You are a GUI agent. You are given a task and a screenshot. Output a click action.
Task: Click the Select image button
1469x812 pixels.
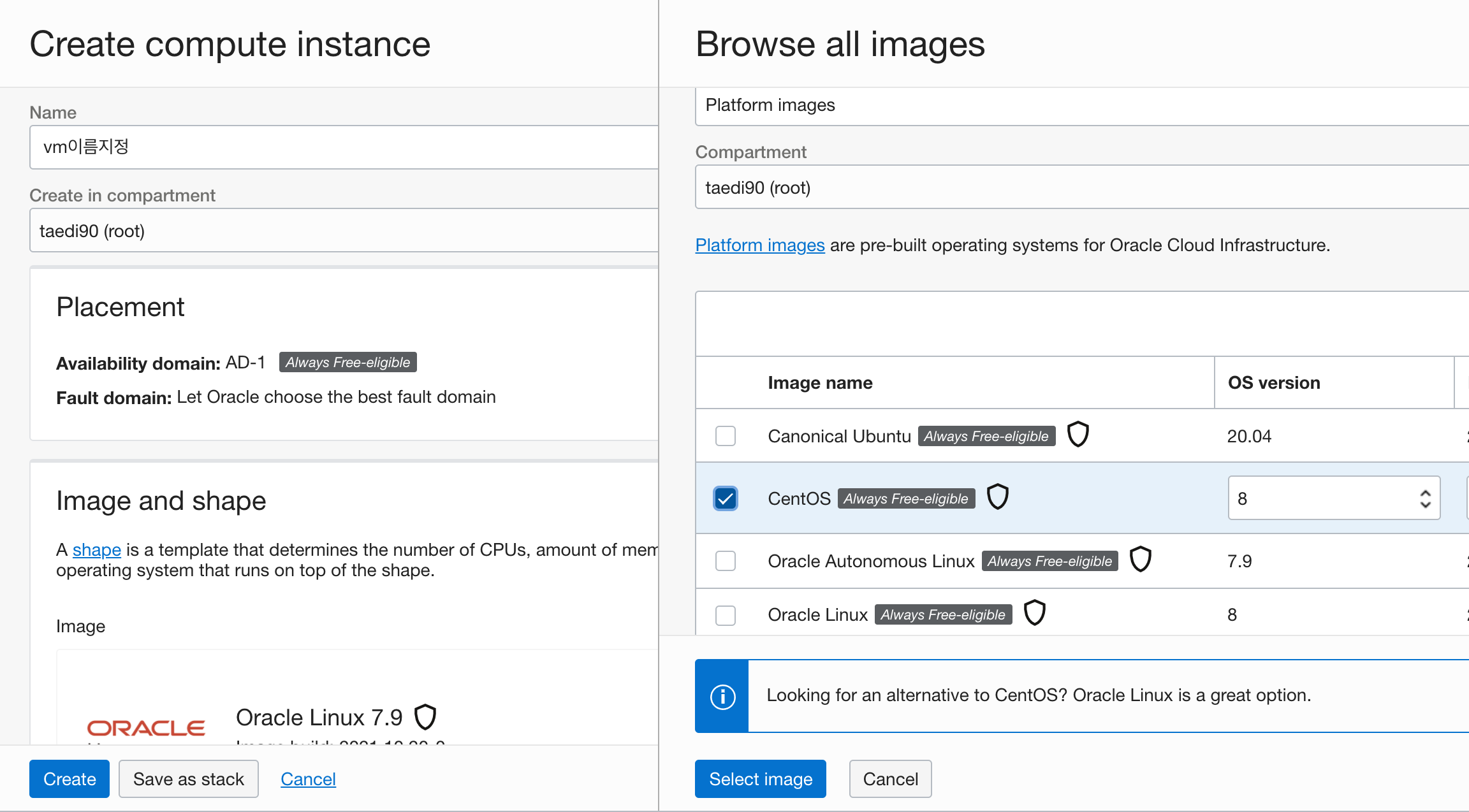coord(762,779)
